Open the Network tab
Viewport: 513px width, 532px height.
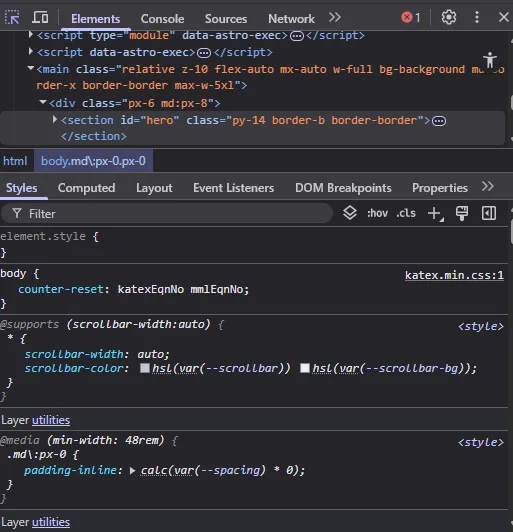coord(291,19)
